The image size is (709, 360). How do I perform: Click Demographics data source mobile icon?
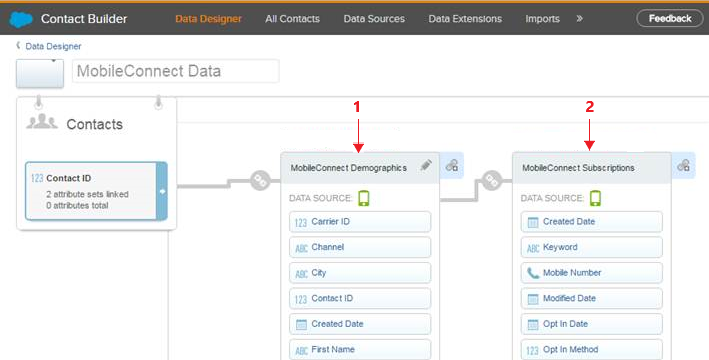pyautogui.click(x=364, y=198)
